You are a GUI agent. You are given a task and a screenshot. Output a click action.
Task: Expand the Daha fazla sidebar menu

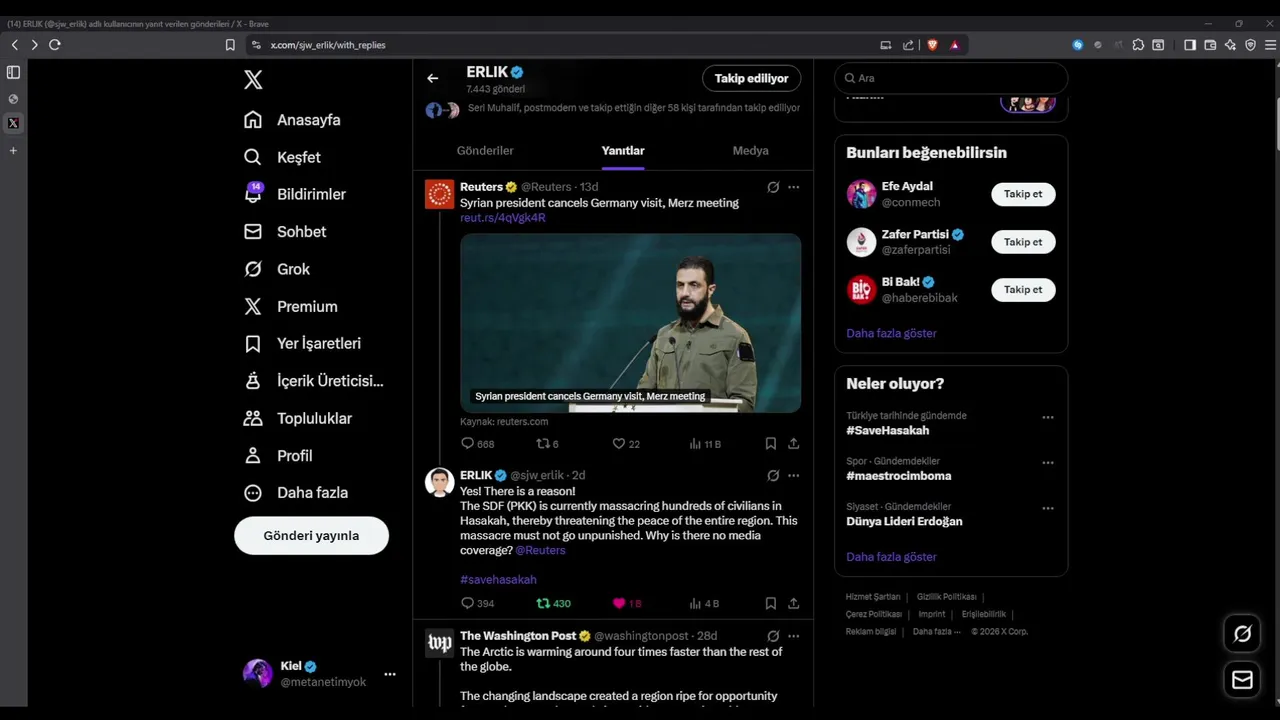pos(296,493)
